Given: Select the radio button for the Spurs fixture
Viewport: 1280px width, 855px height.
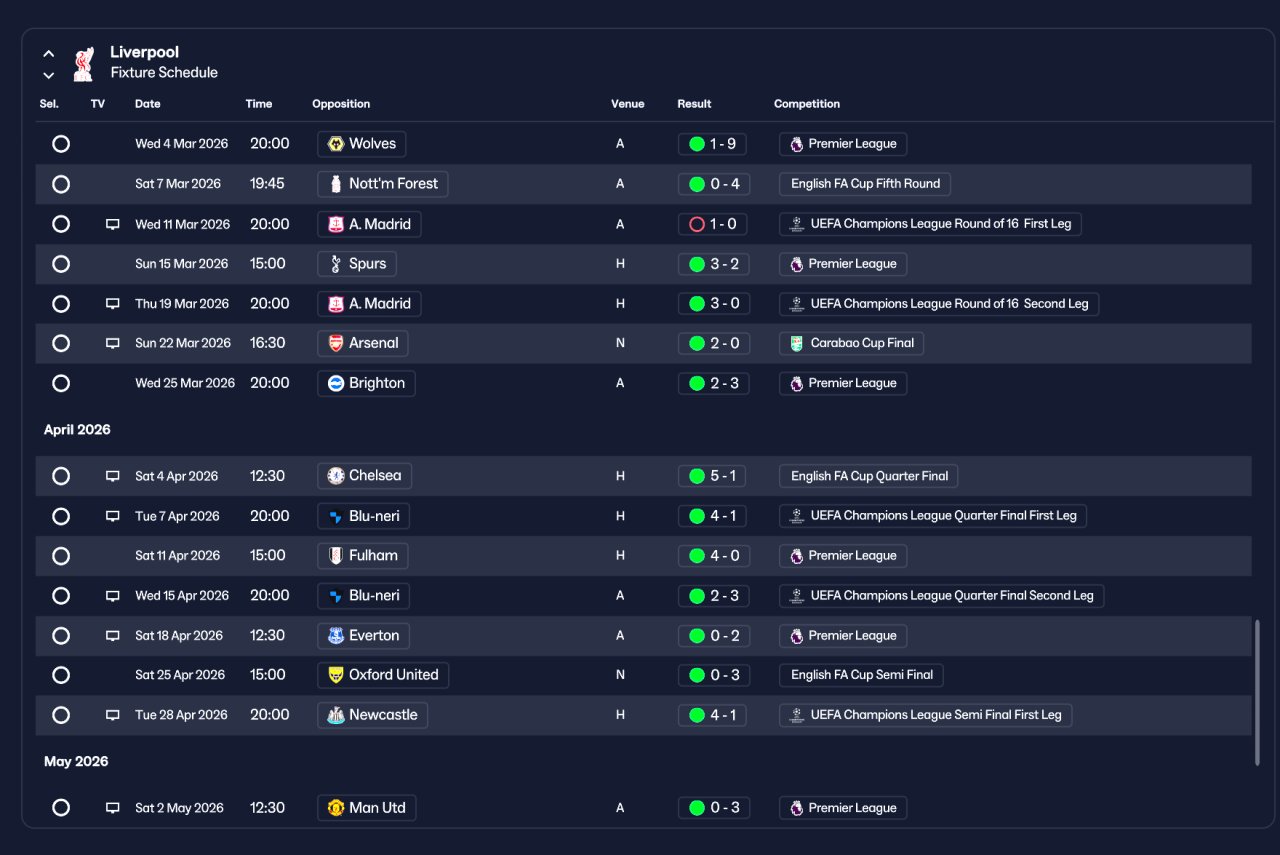Looking at the screenshot, I should click(x=61, y=264).
